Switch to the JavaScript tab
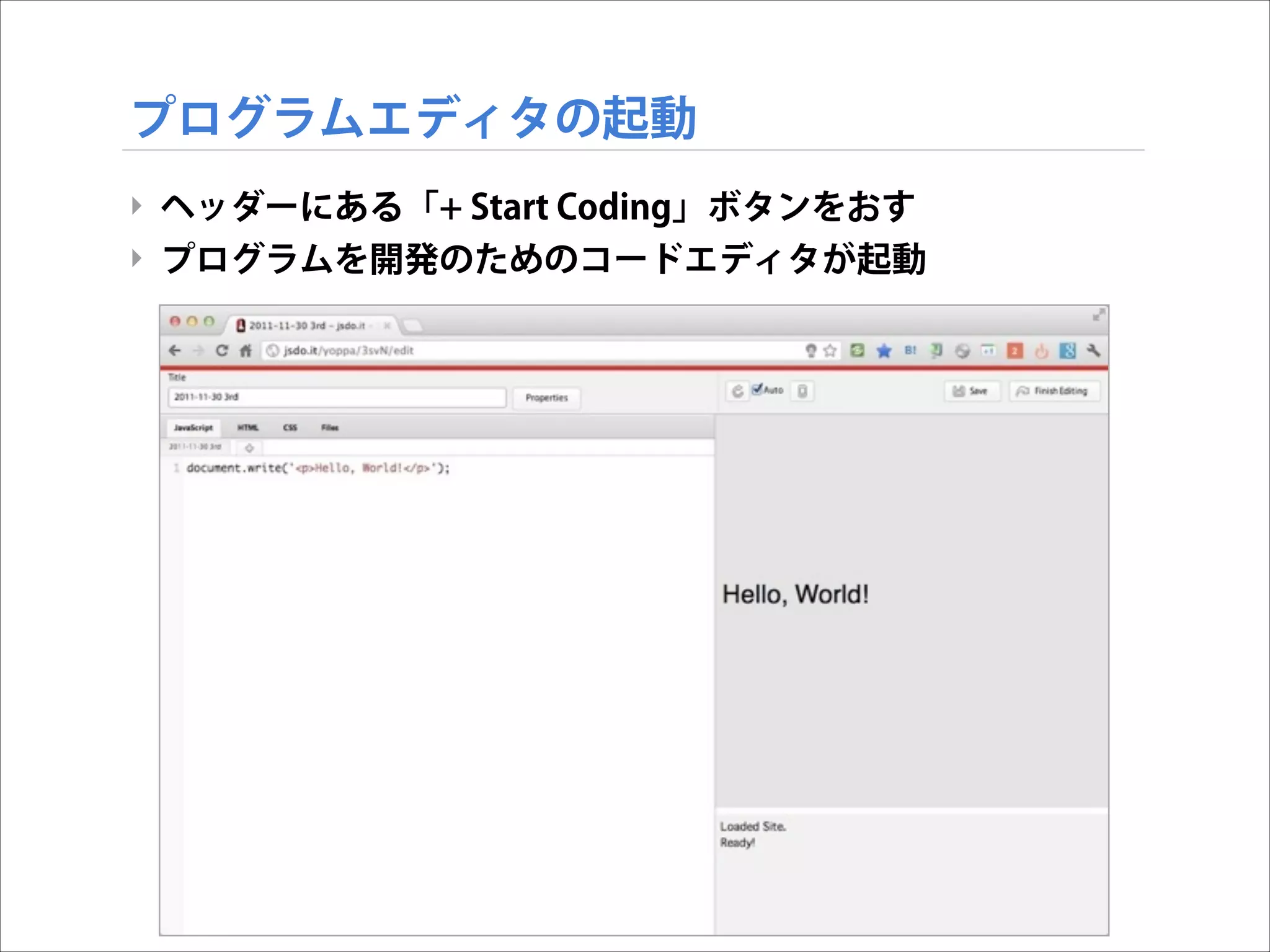The height and width of the screenshot is (952, 1270). tap(193, 428)
